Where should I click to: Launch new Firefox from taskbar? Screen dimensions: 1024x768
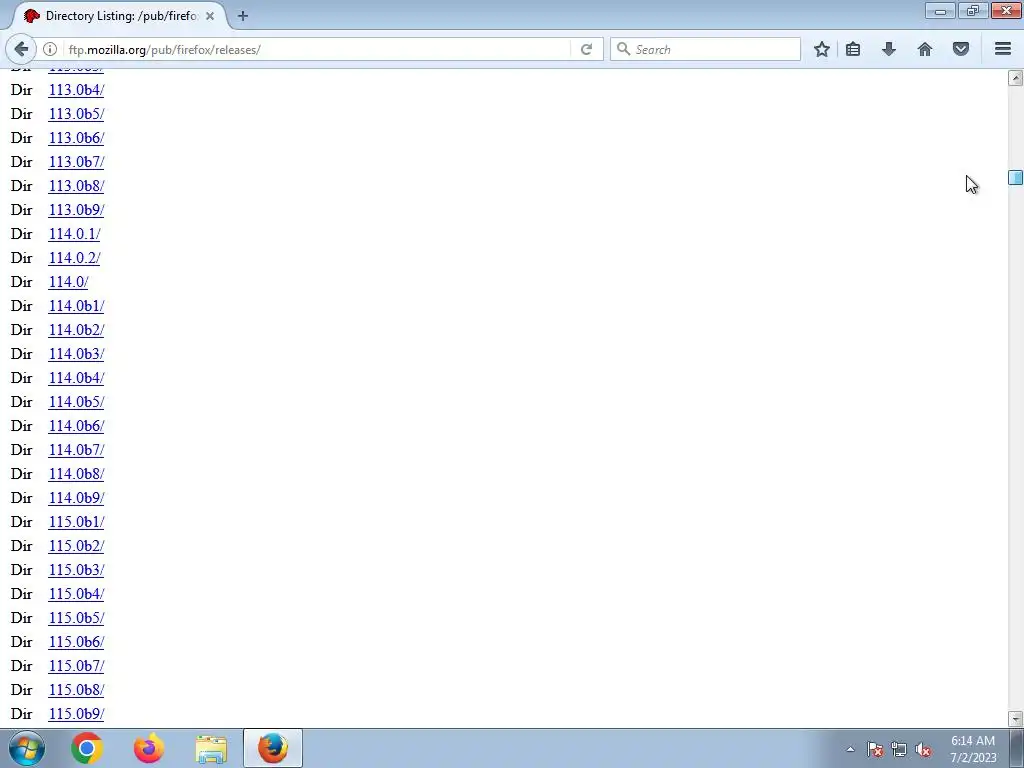(149, 748)
